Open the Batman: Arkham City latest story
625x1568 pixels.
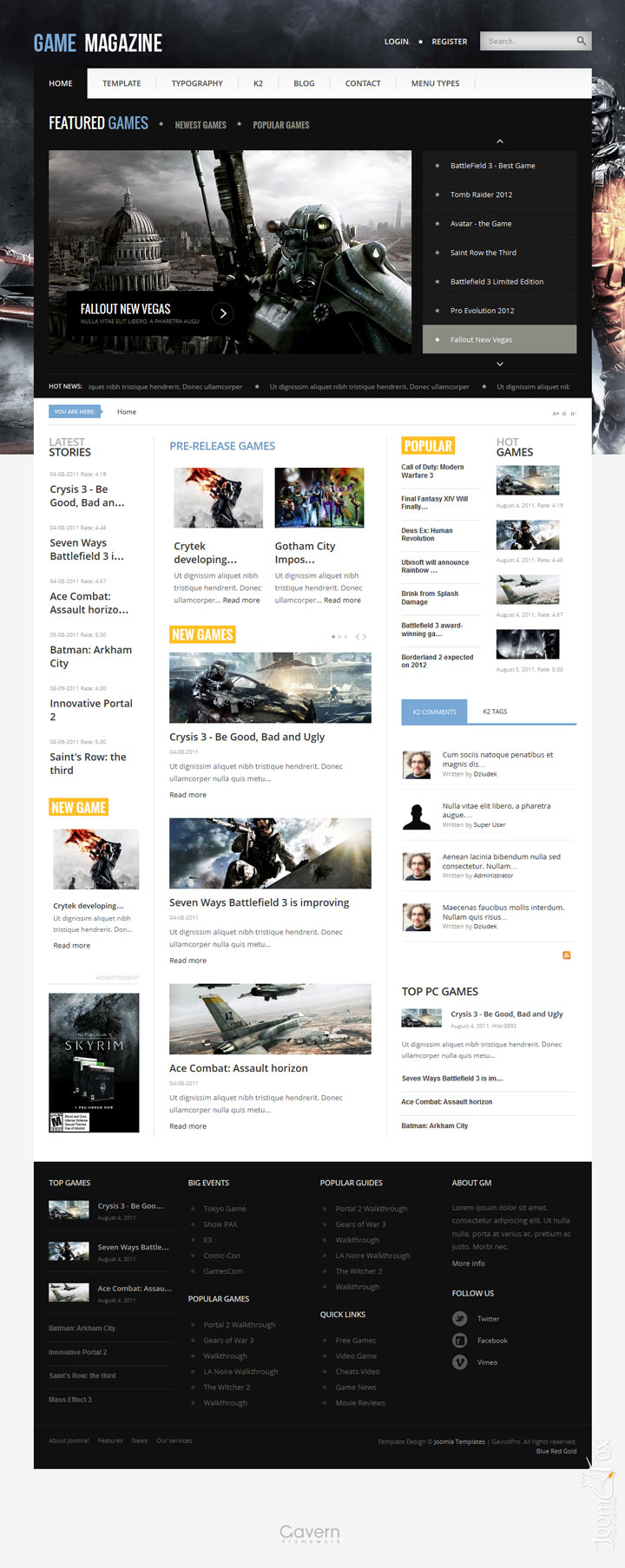click(91, 656)
